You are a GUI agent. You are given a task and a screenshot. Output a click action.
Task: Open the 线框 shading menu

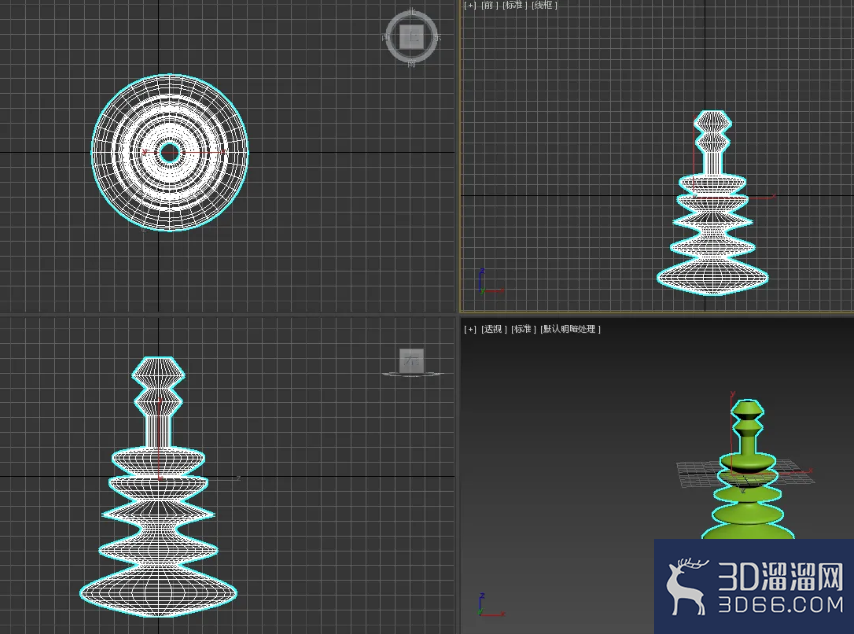[544, 5]
